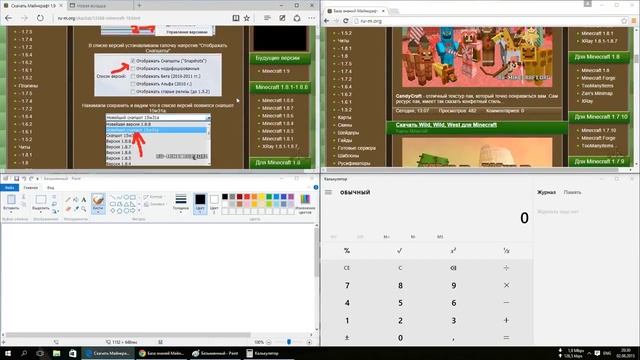640x360 pixels.
Task: Click the Edge back arrow
Action: pos(9,18)
